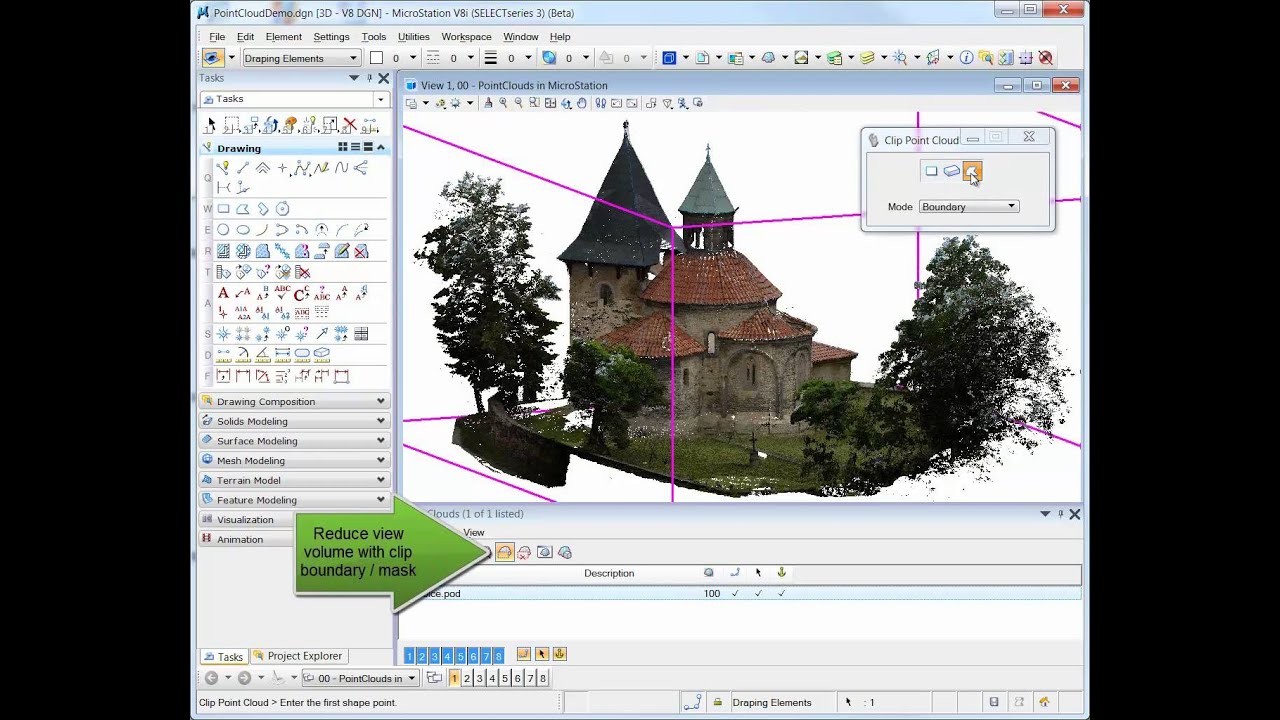Expand the Surface Modeling task group
The width and height of the screenshot is (1280, 720).
(x=294, y=441)
